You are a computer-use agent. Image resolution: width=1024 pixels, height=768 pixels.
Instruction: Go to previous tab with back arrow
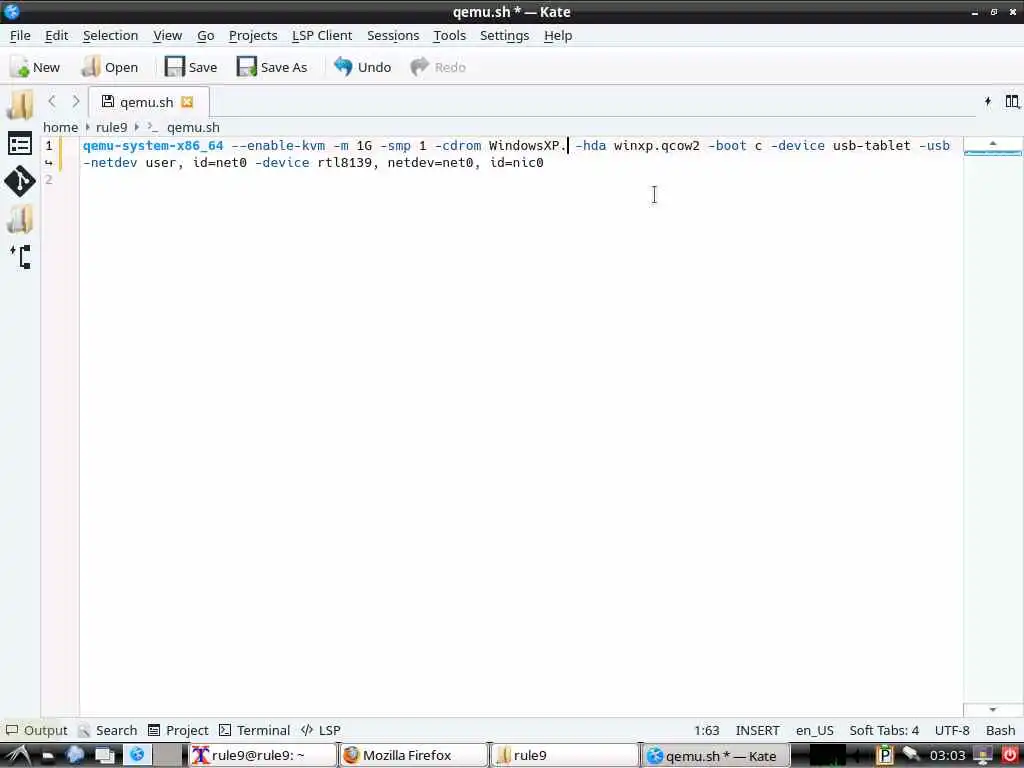52,101
